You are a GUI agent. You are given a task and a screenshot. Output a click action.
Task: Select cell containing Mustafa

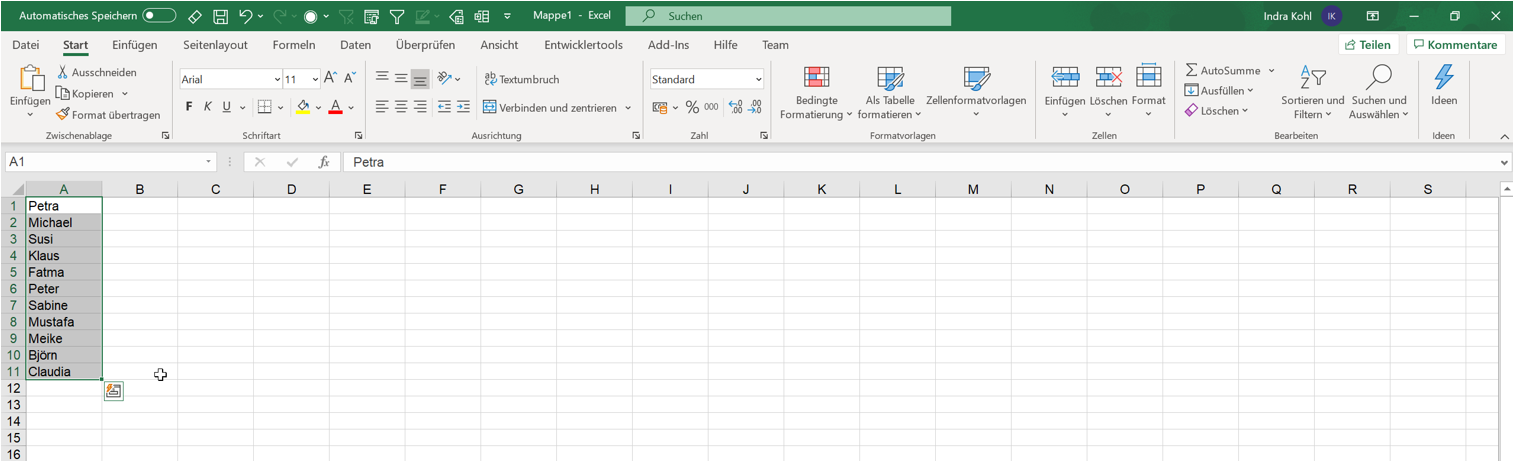[x=64, y=322]
